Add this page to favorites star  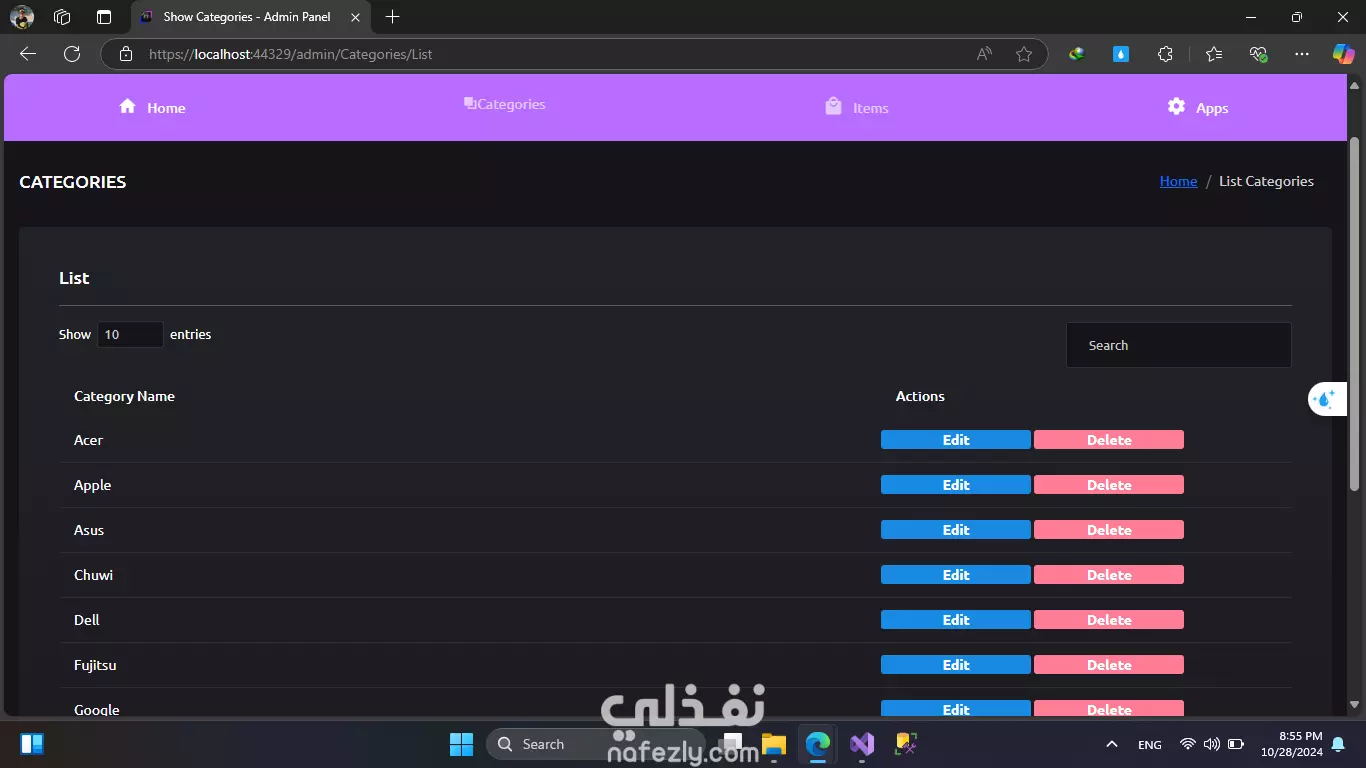point(1024,54)
